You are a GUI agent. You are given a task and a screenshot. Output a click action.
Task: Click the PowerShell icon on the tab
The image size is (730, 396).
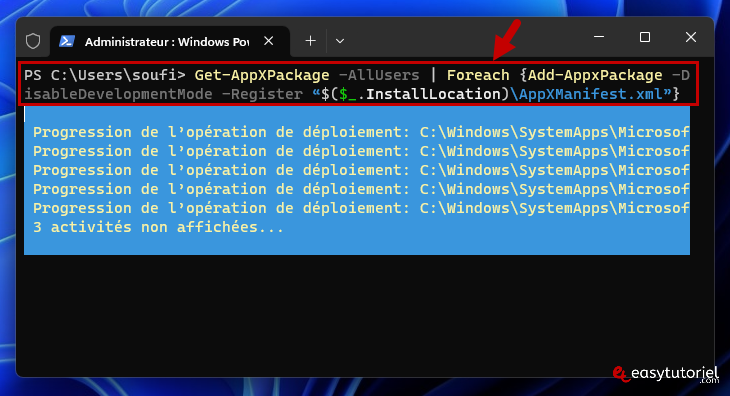tap(67, 41)
